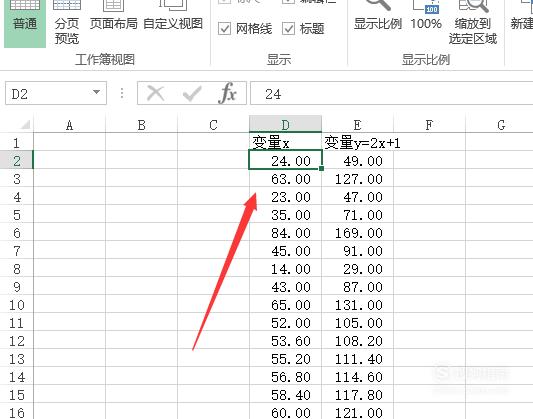
Task: Open Insert Function (fx) dialog
Action: click(x=228, y=93)
